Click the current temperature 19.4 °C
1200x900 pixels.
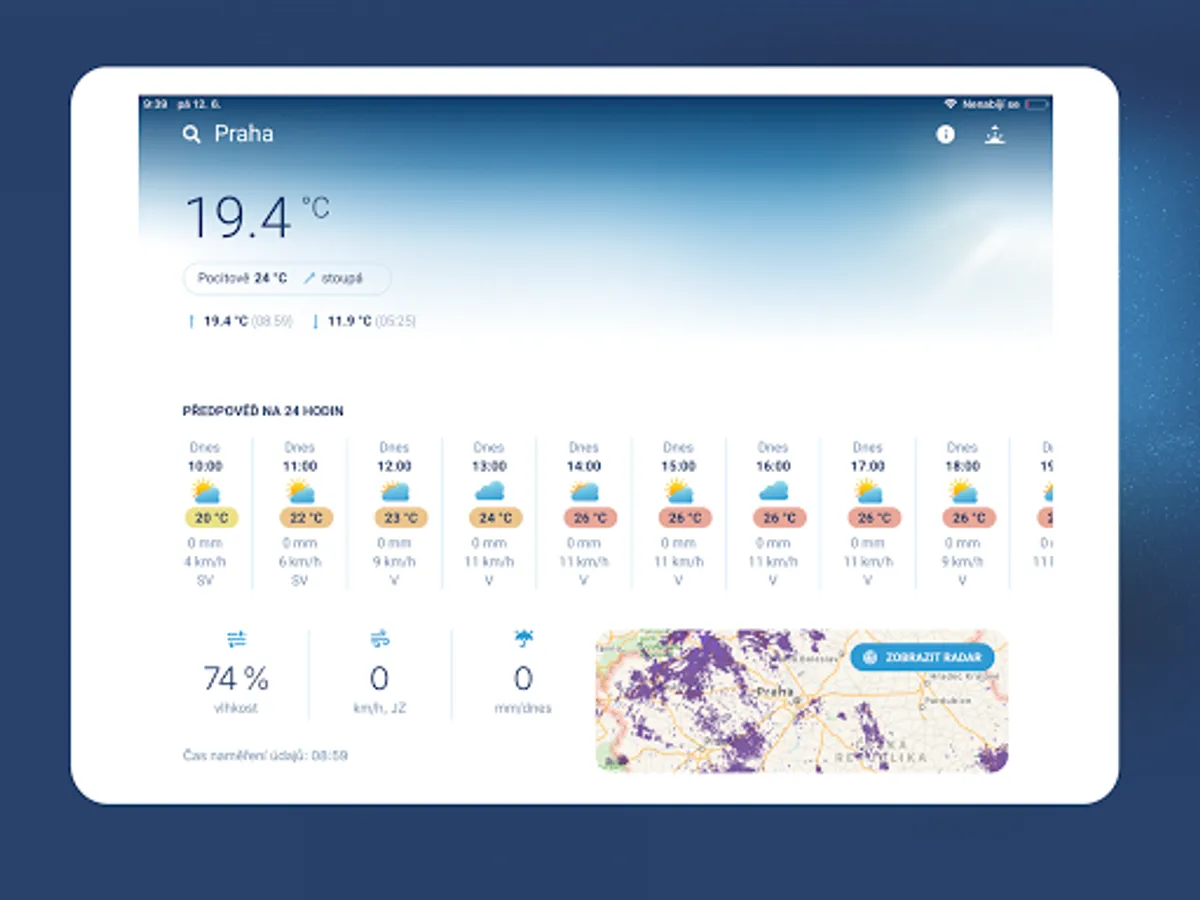click(x=257, y=217)
